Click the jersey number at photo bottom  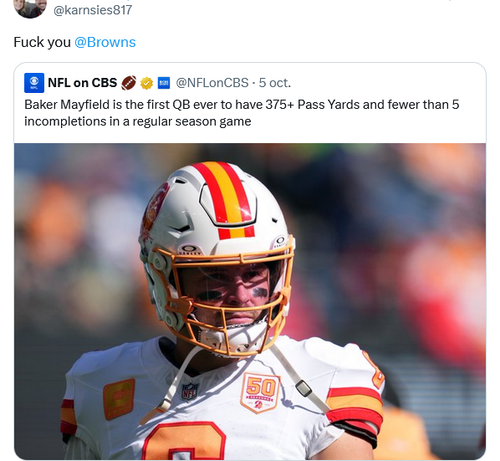[x=185, y=441]
